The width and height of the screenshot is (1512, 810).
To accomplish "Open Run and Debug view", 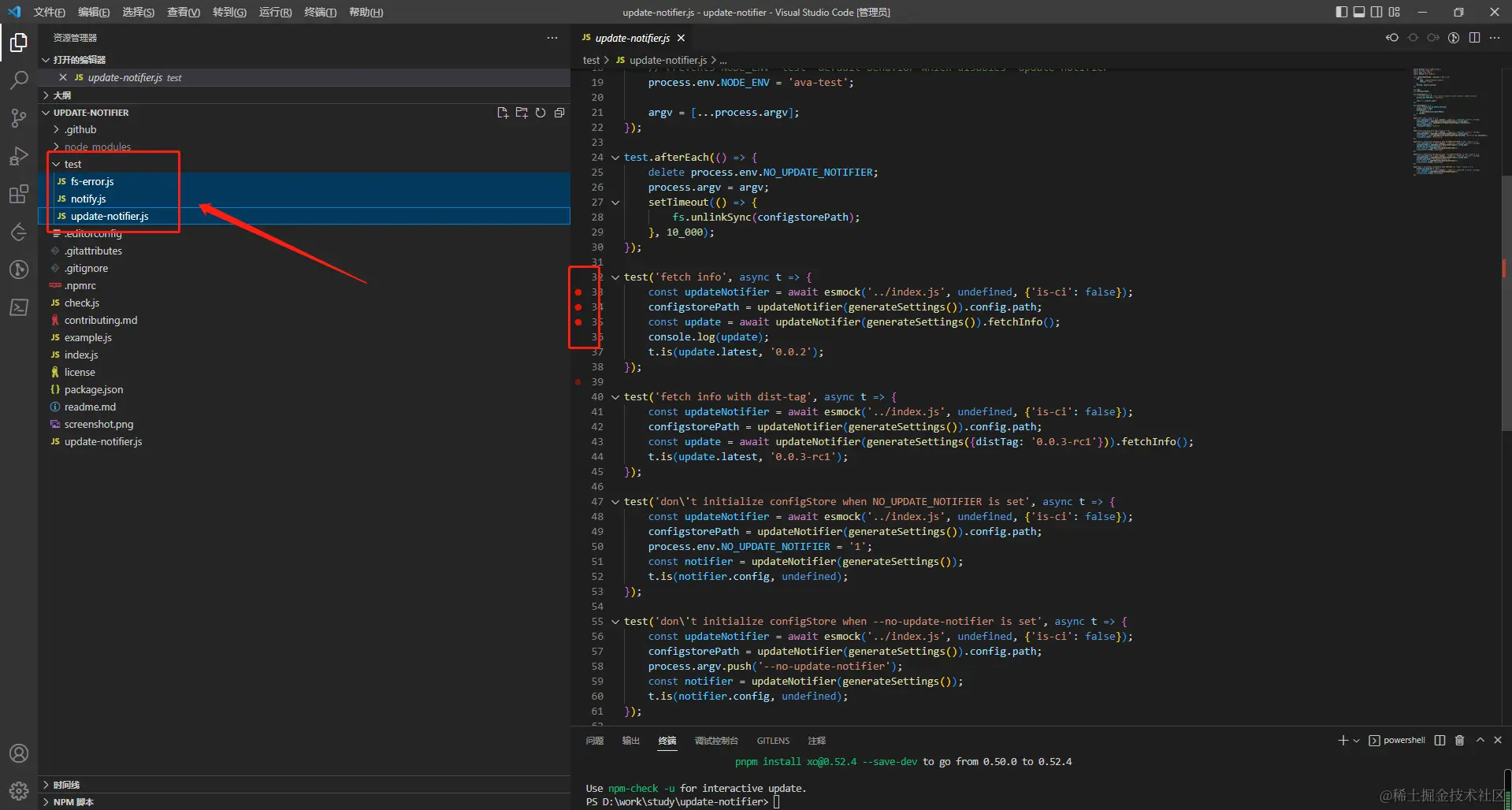I will coord(19,156).
